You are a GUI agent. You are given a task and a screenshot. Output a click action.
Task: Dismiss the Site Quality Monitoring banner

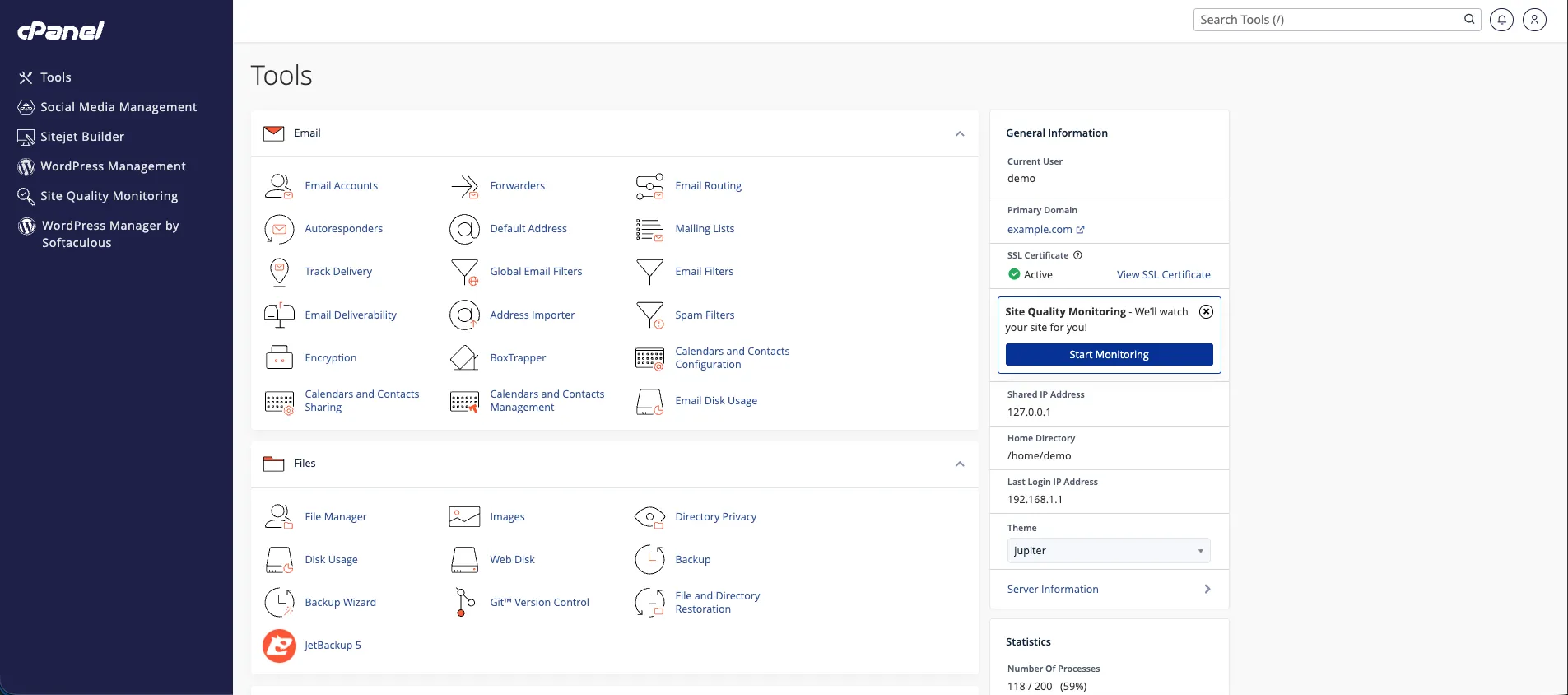point(1206,311)
